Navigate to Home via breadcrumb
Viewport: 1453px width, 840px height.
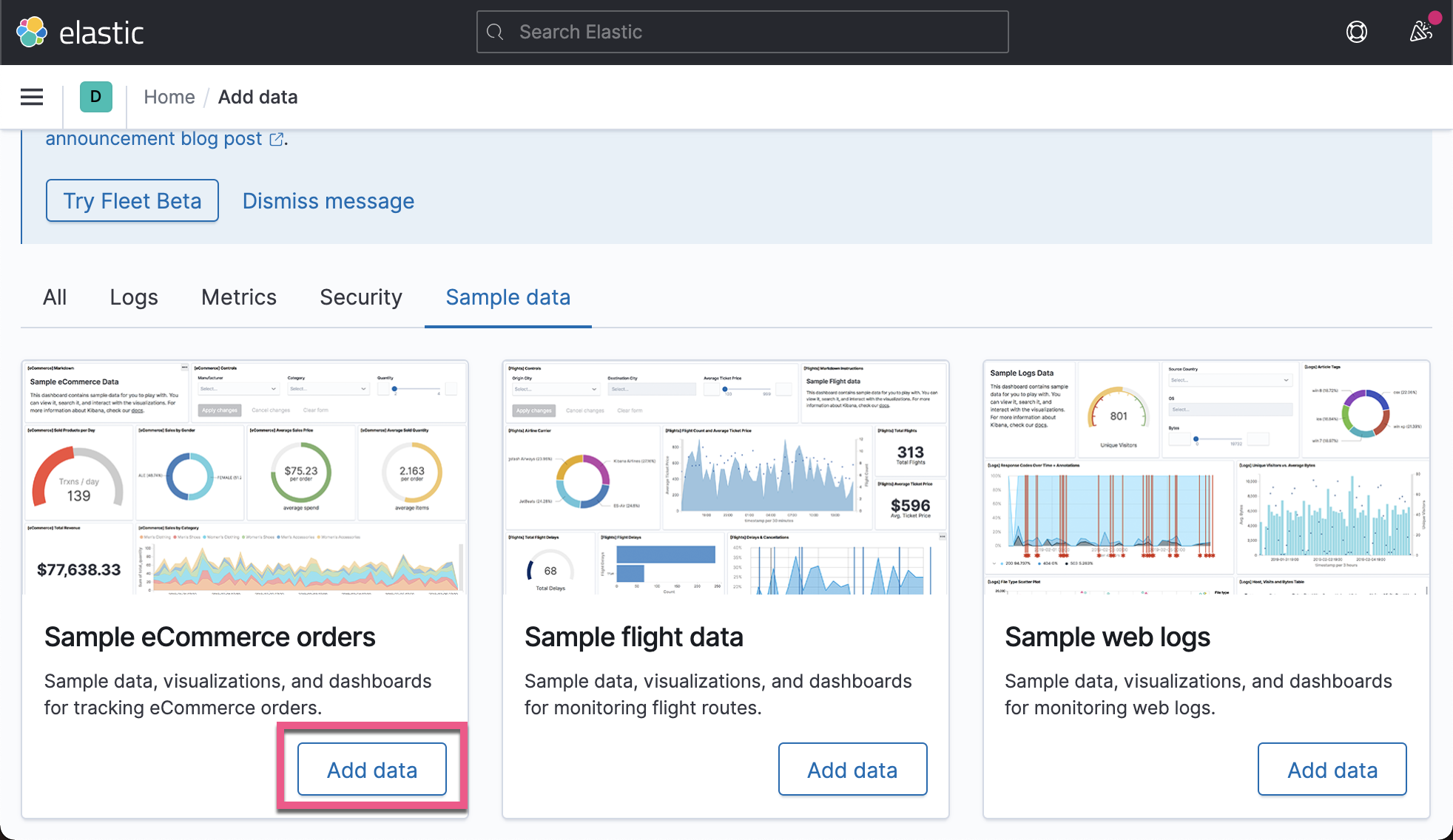point(169,97)
